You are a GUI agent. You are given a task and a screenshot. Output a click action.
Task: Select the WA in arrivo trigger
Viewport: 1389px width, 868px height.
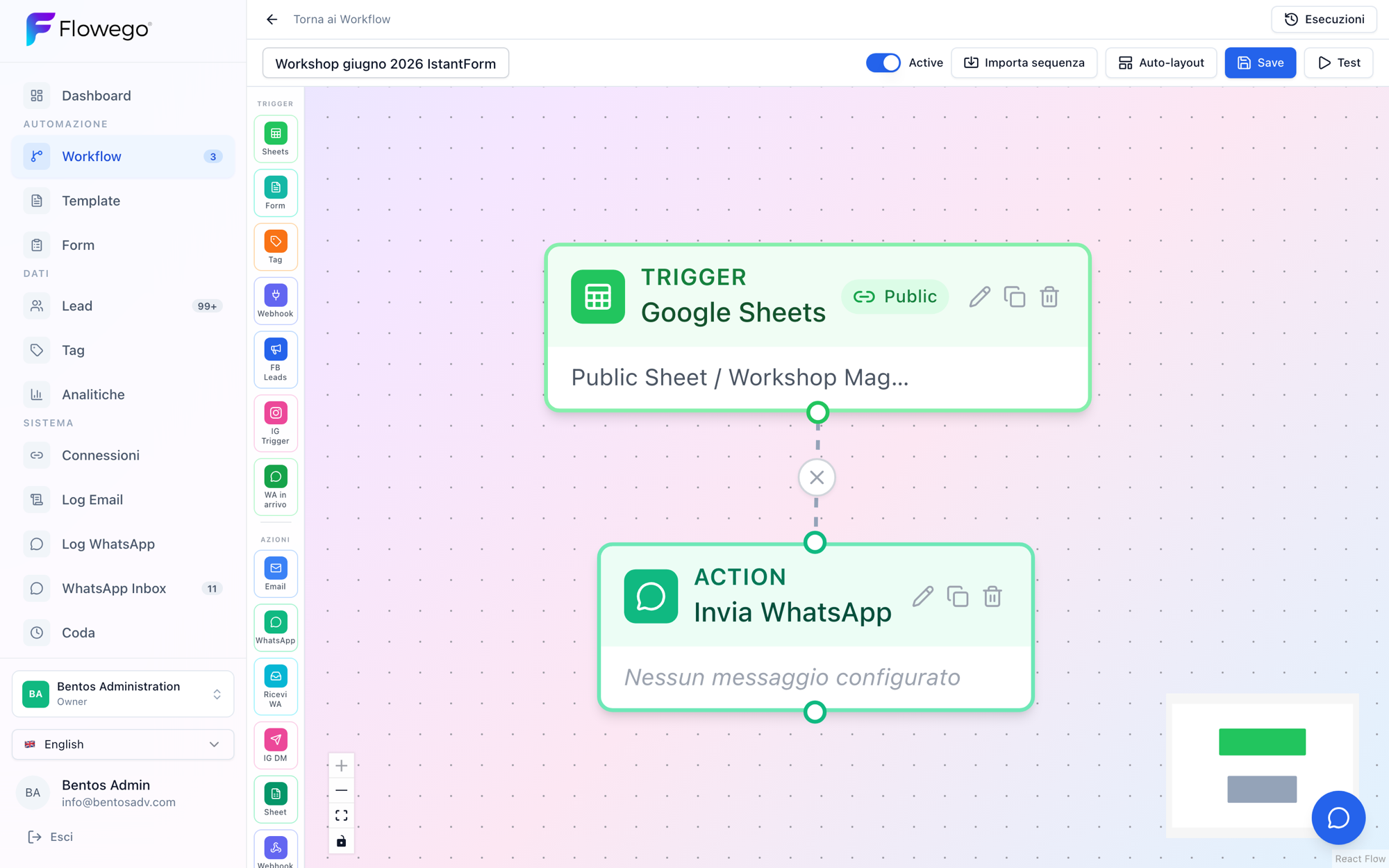(276, 487)
